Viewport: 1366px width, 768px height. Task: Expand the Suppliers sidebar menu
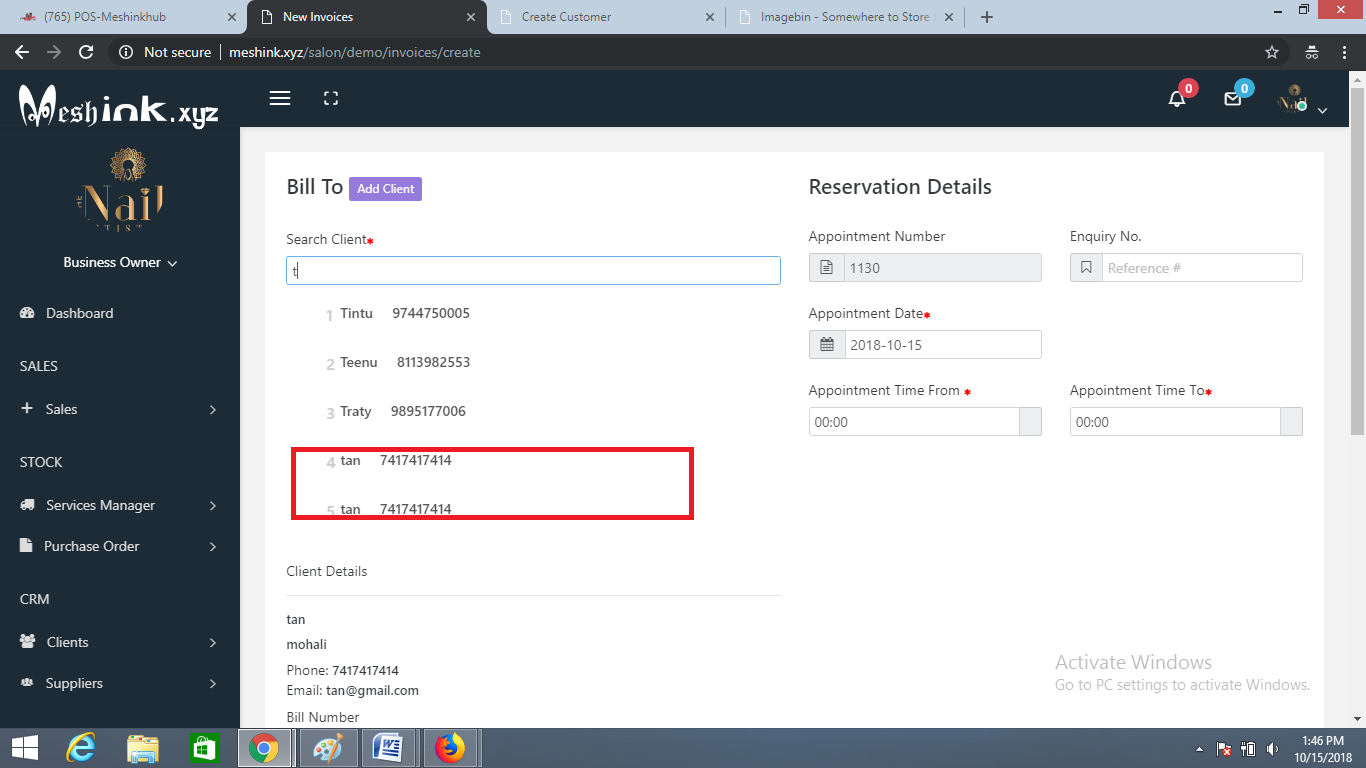(x=120, y=683)
